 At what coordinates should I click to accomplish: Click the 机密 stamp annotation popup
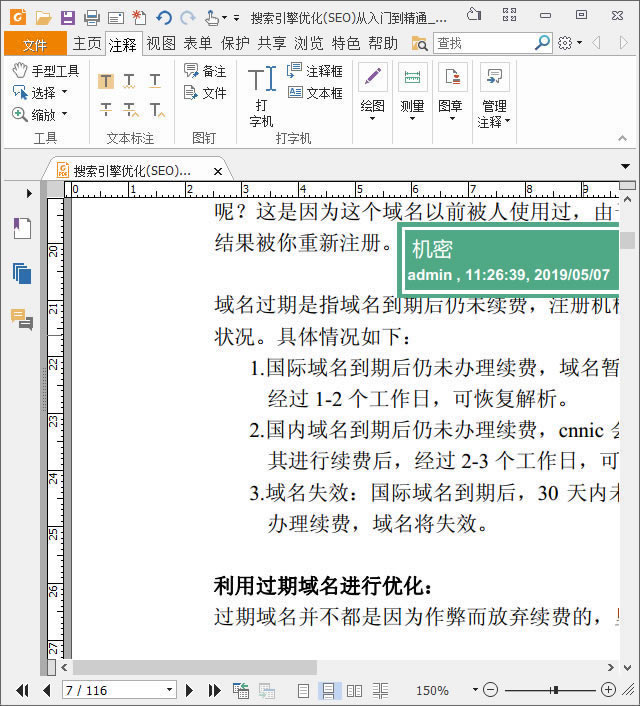pyautogui.click(x=510, y=261)
